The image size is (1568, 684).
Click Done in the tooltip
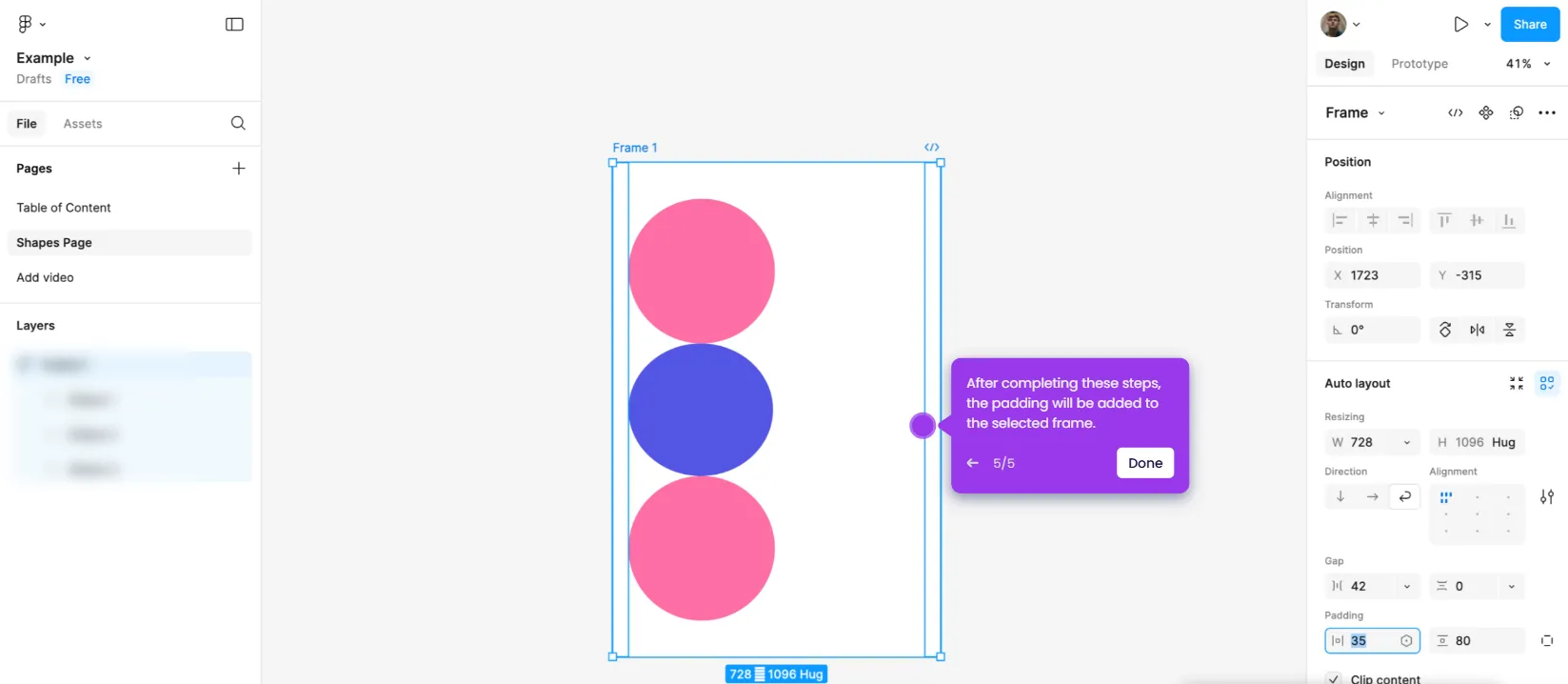pyautogui.click(x=1145, y=463)
